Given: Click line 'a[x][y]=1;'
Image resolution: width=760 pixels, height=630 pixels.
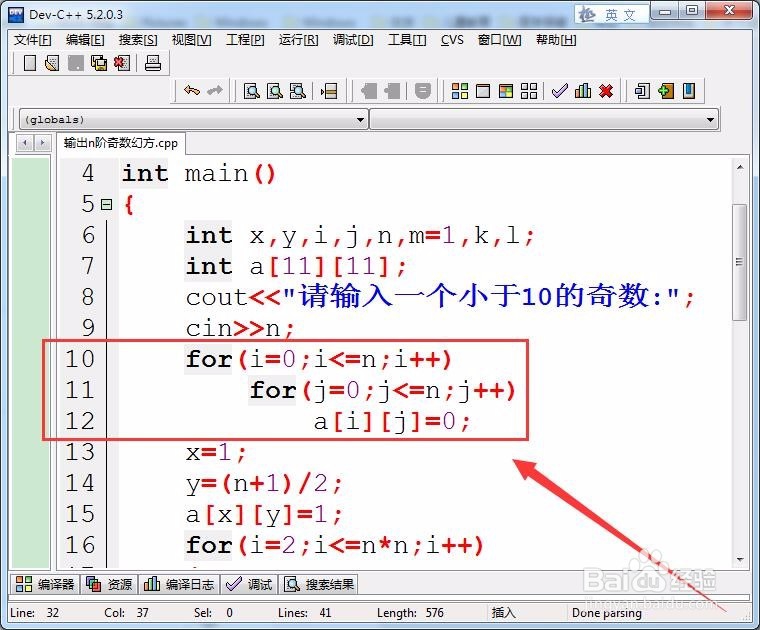Looking at the screenshot, I should (x=264, y=515).
